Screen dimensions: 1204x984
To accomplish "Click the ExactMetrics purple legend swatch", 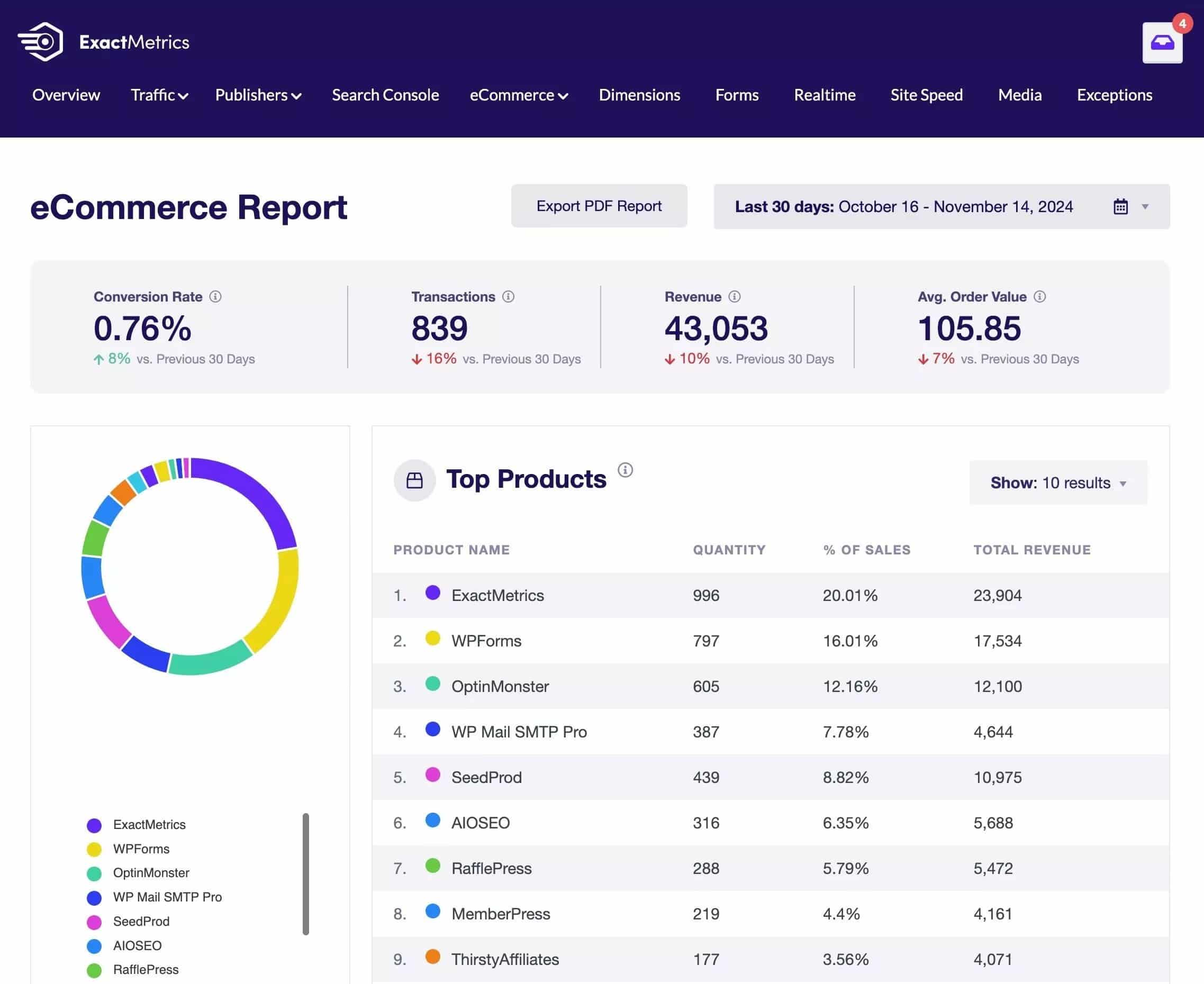I will [x=94, y=825].
